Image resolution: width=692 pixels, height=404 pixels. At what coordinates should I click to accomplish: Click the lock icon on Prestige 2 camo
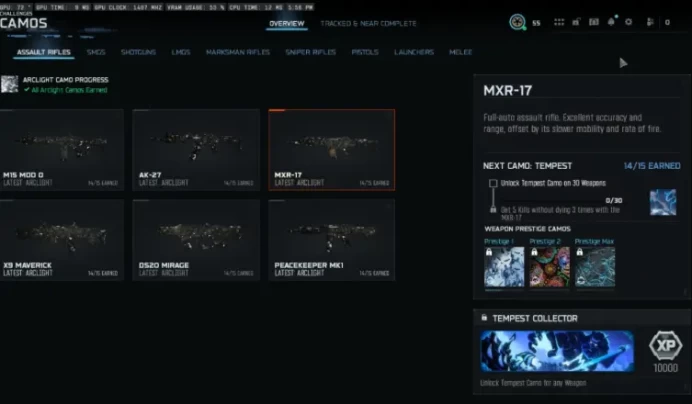click(x=534, y=252)
